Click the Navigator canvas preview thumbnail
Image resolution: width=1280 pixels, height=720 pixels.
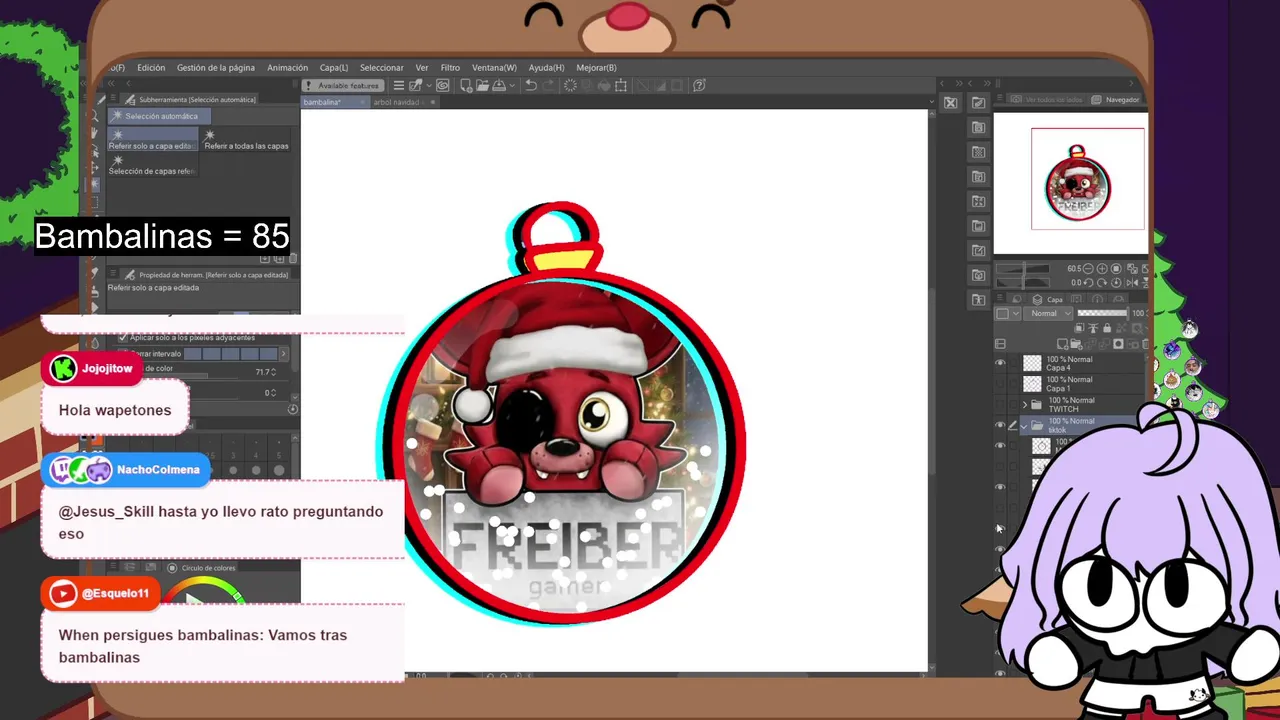point(1070,183)
